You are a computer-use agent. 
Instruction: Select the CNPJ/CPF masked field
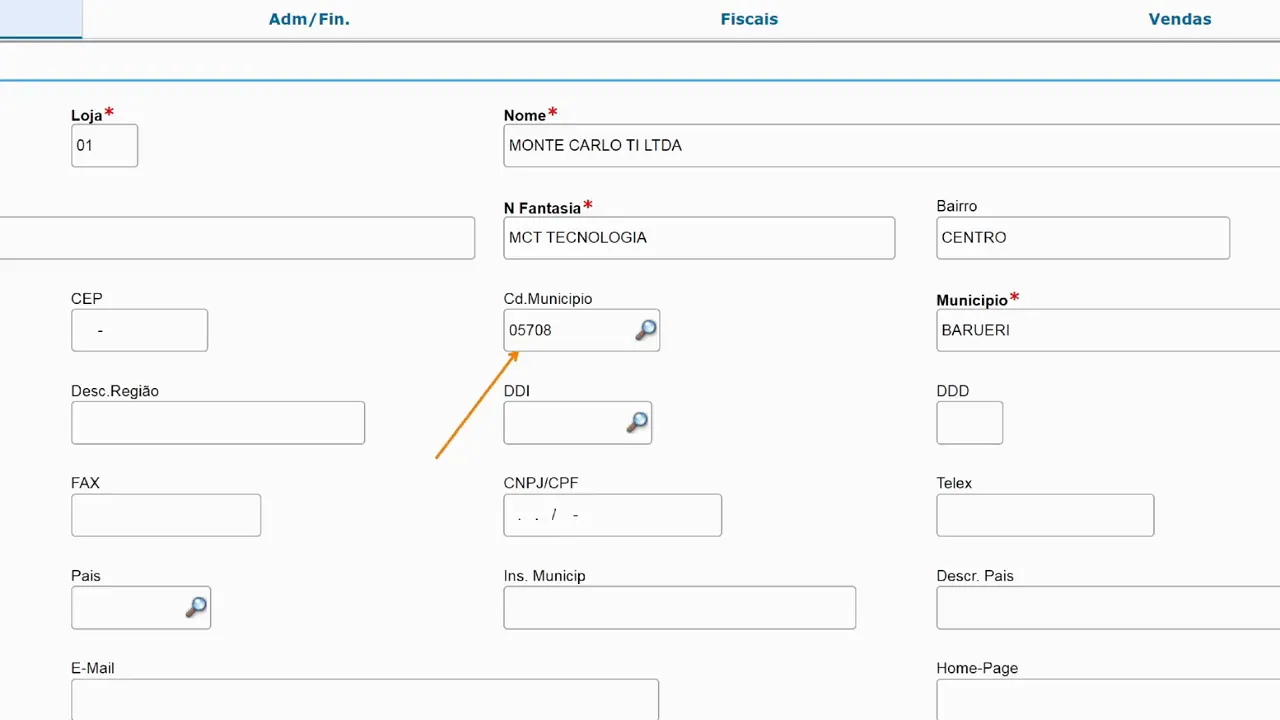tap(612, 515)
